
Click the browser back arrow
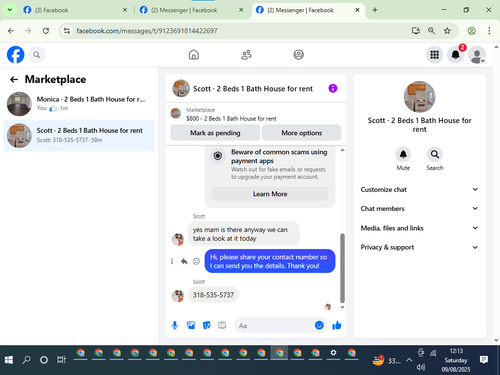coord(11,31)
